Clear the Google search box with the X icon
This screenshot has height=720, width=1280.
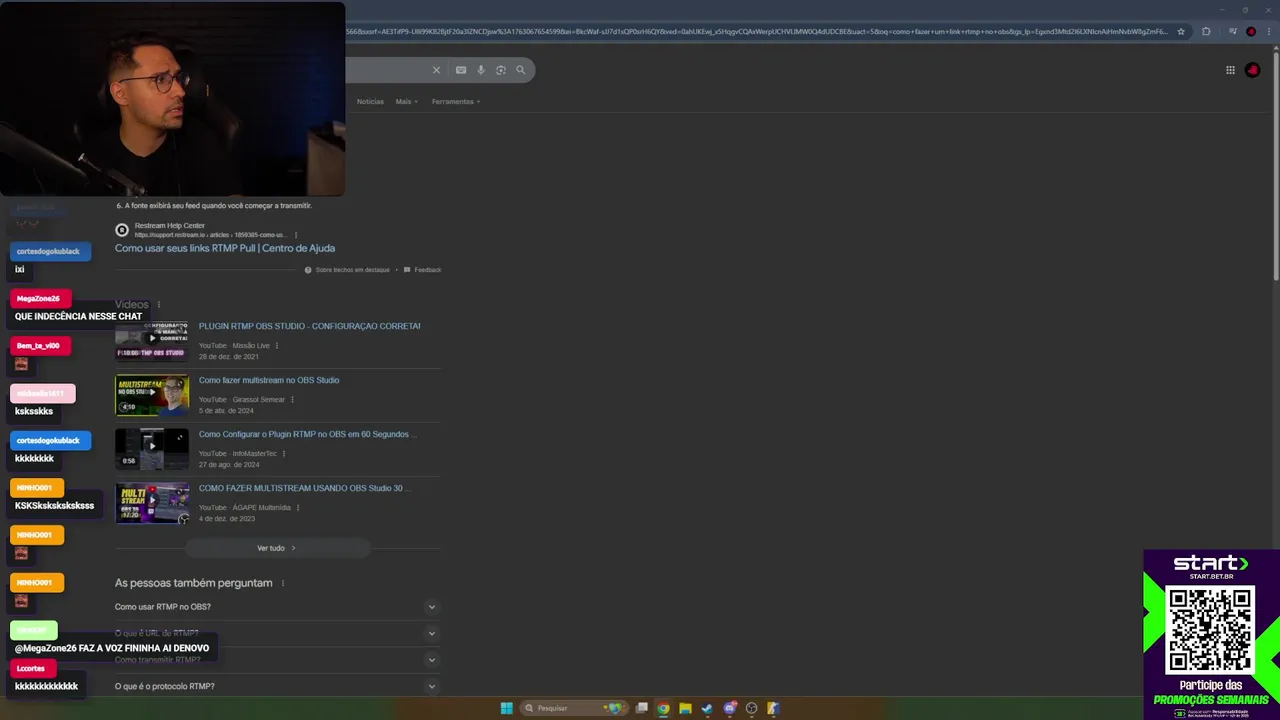pos(436,70)
